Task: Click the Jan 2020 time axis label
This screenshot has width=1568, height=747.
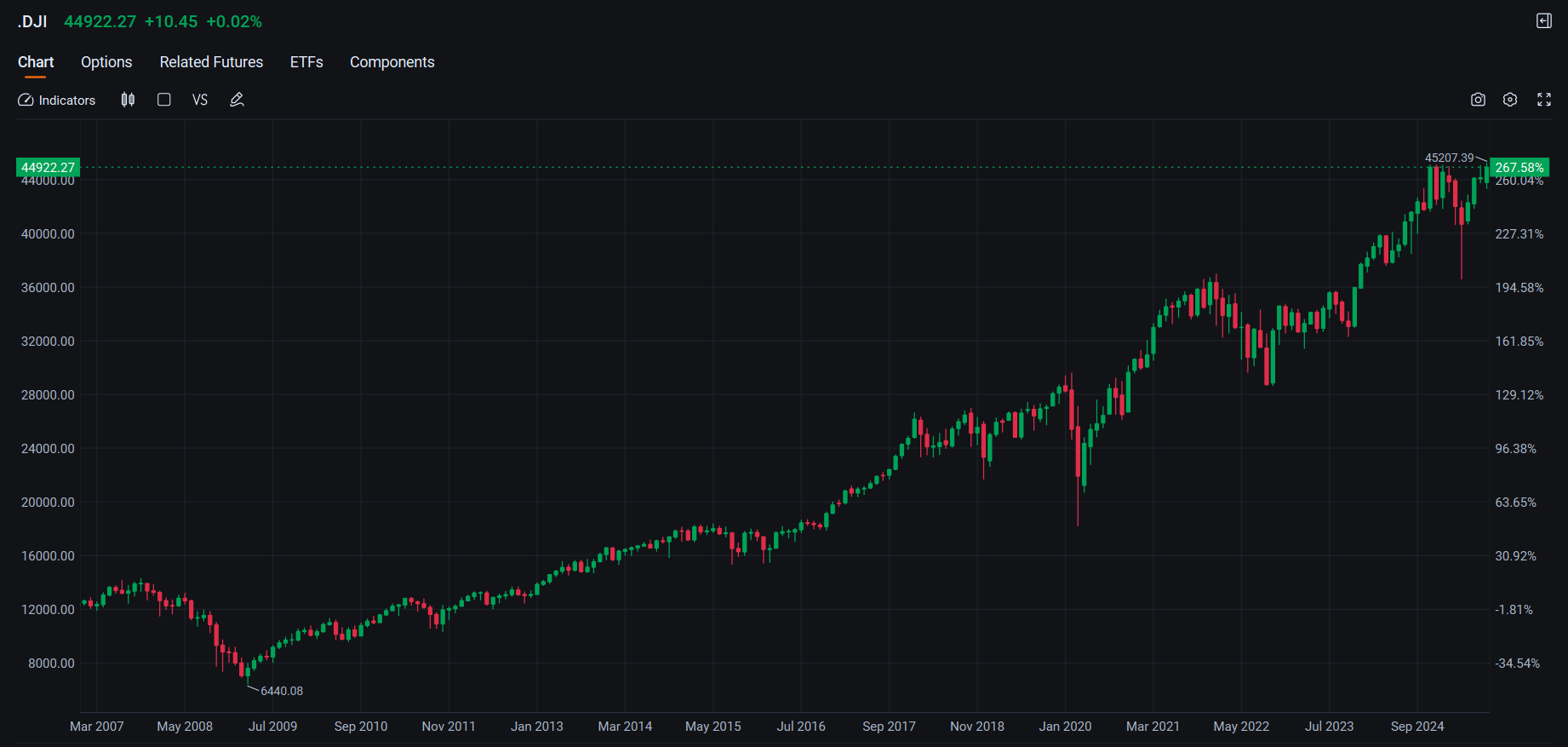Action: point(1065,727)
